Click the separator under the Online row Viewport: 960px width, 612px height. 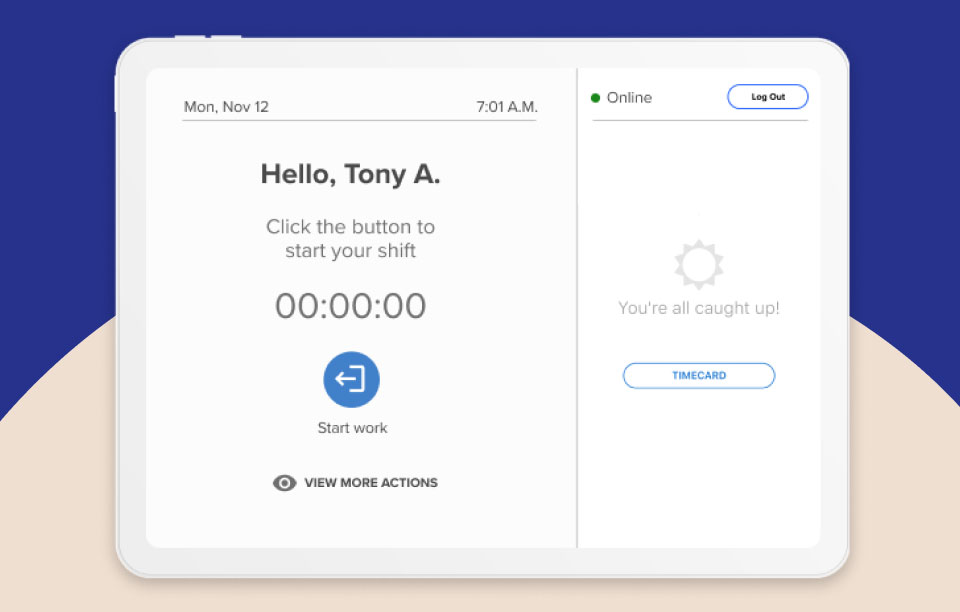tap(699, 117)
